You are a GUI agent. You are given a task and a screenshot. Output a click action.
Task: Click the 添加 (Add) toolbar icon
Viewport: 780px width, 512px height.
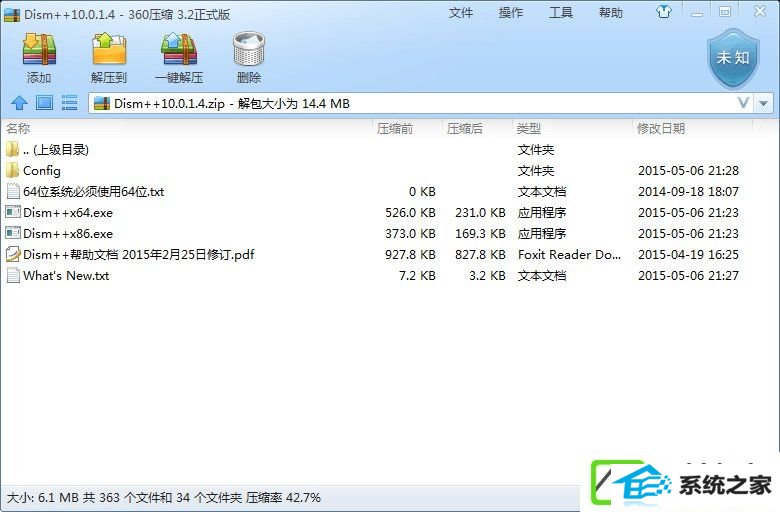[39, 50]
